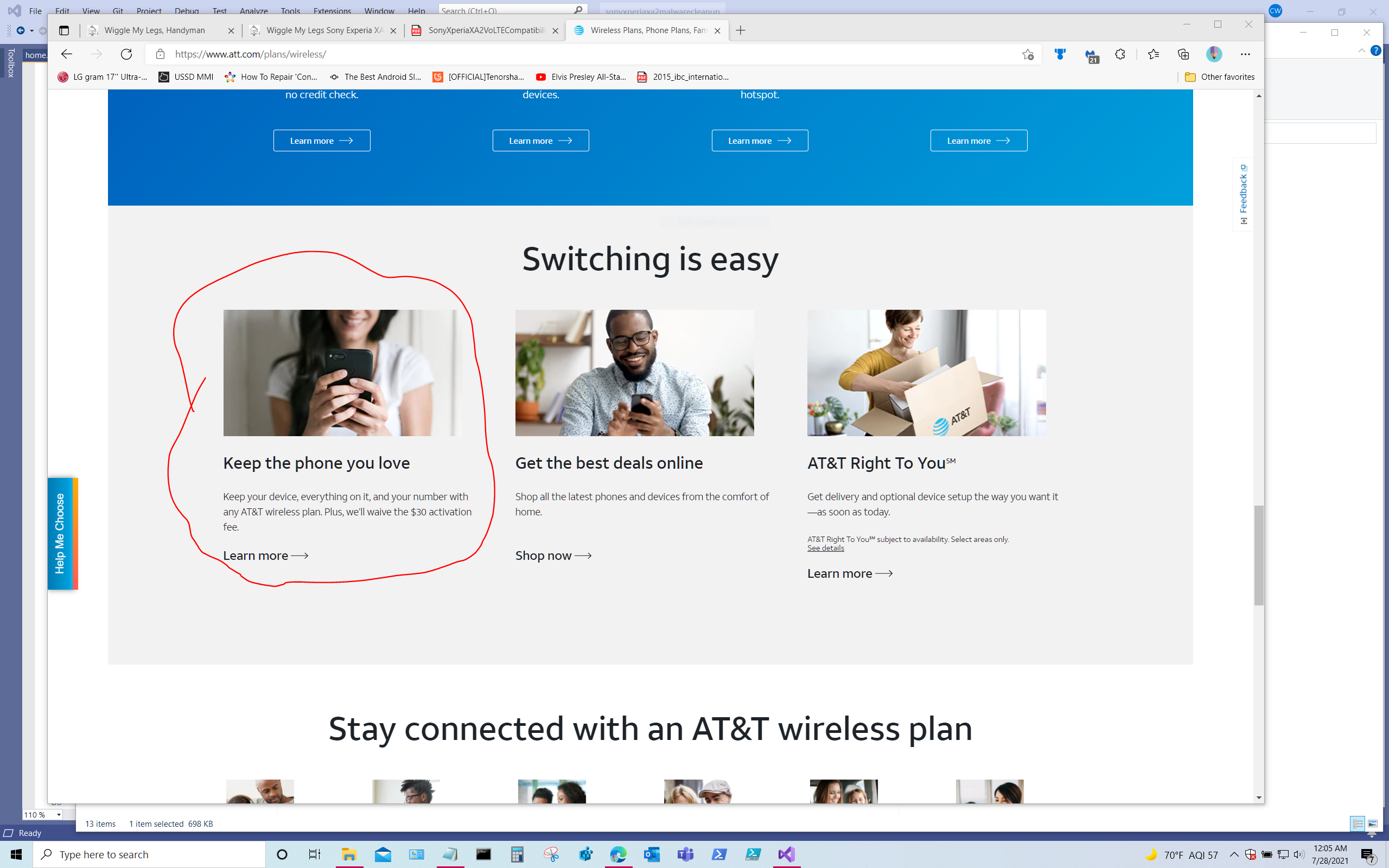
Task: Open the Feedback side tab
Action: (x=1243, y=194)
